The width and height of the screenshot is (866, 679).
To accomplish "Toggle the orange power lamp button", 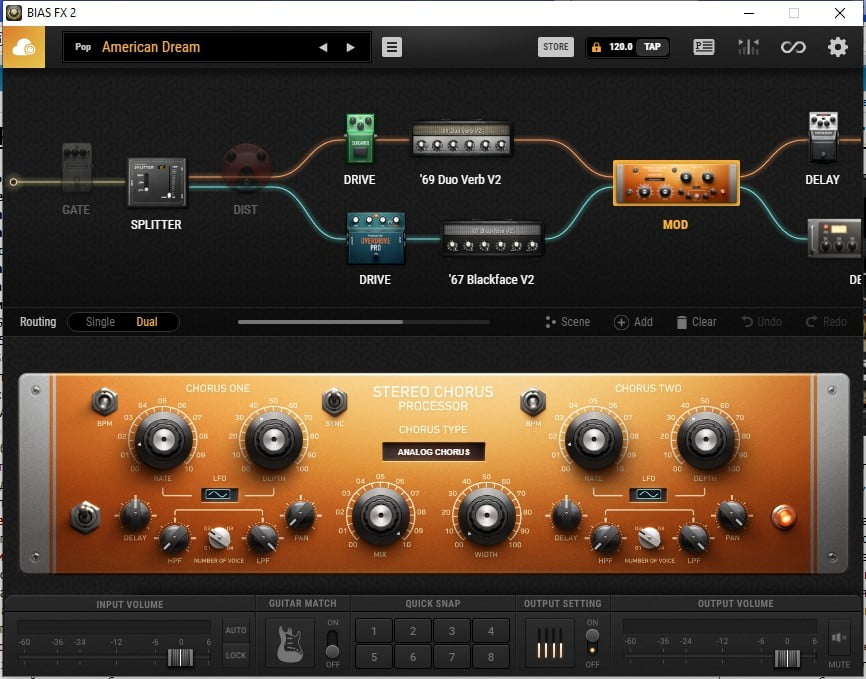I will point(783,518).
